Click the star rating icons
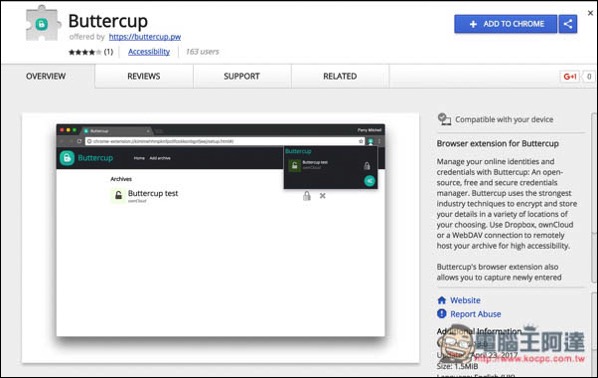598x378 pixels. coord(85,52)
